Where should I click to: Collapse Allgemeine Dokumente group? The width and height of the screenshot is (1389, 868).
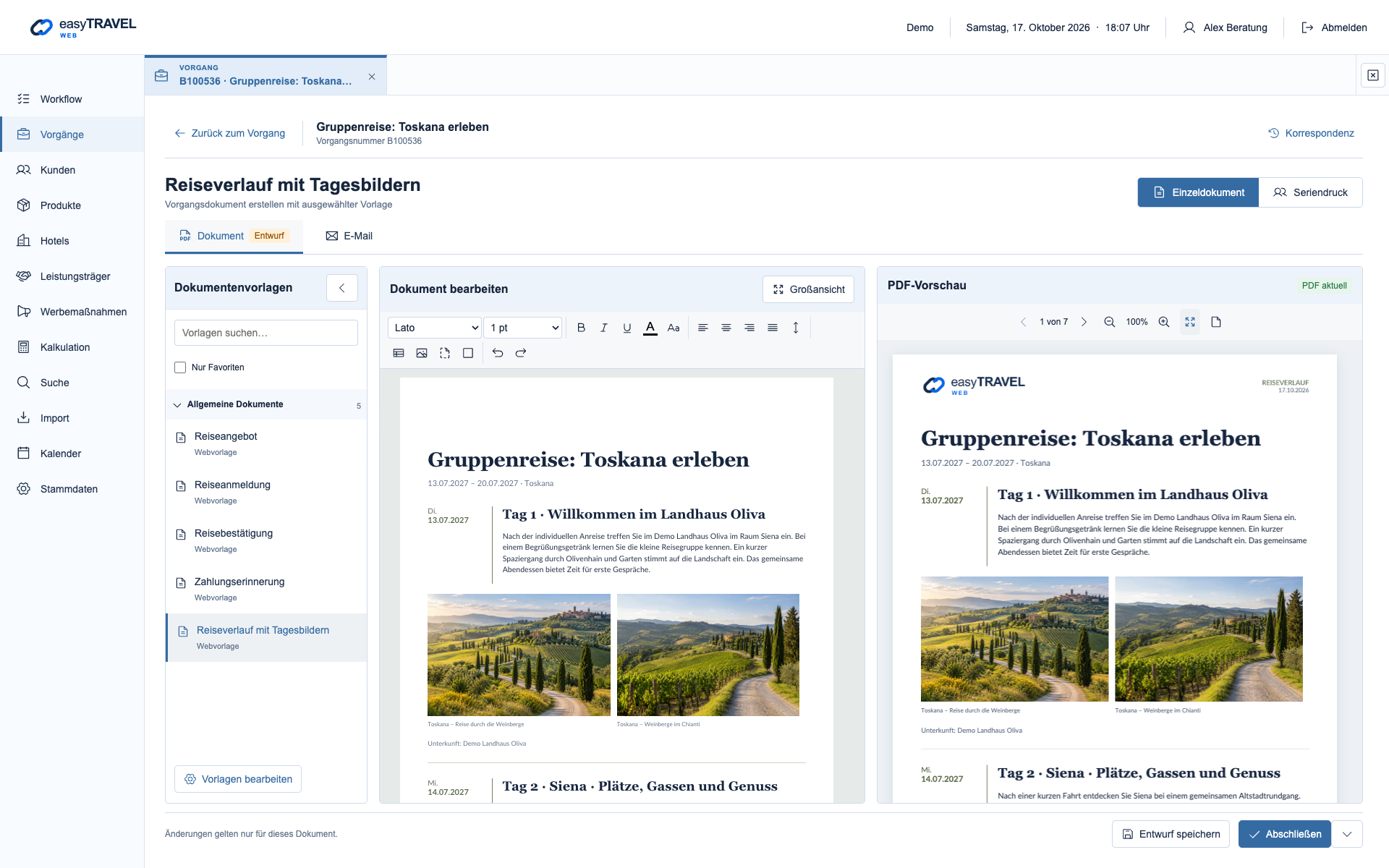(x=266, y=404)
